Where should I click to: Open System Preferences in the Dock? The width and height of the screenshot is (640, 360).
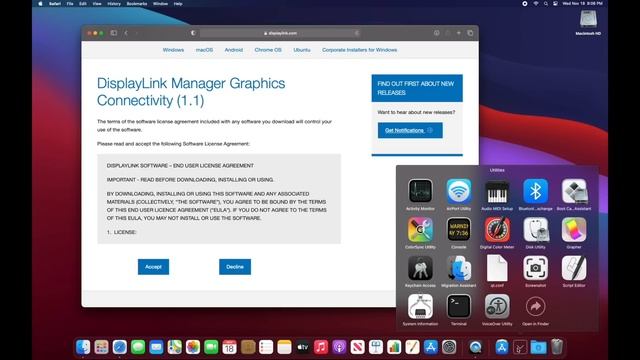coord(449,347)
